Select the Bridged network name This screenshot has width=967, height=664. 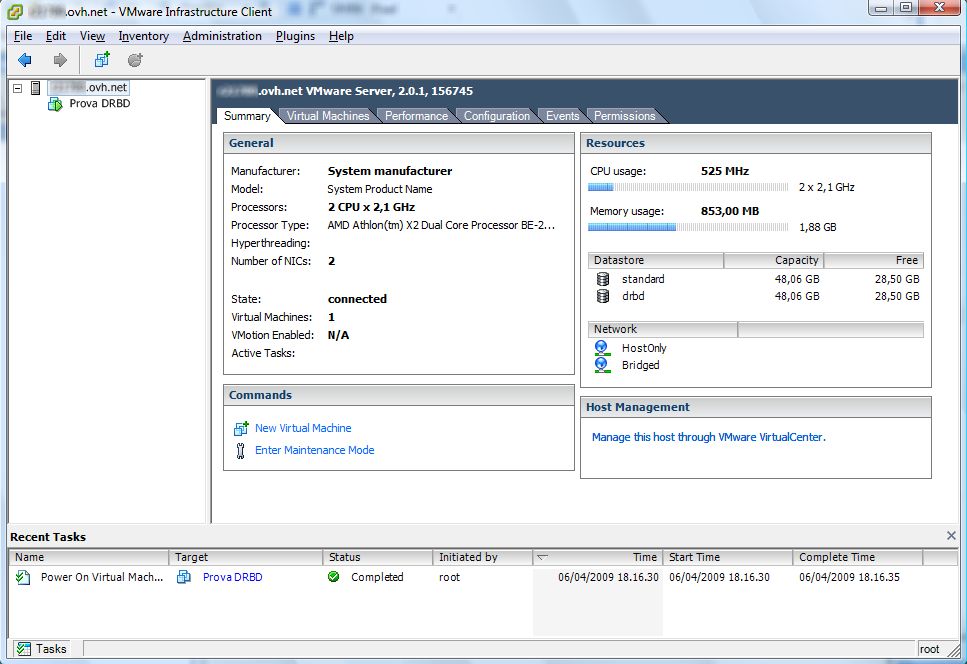(x=641, y=366)
